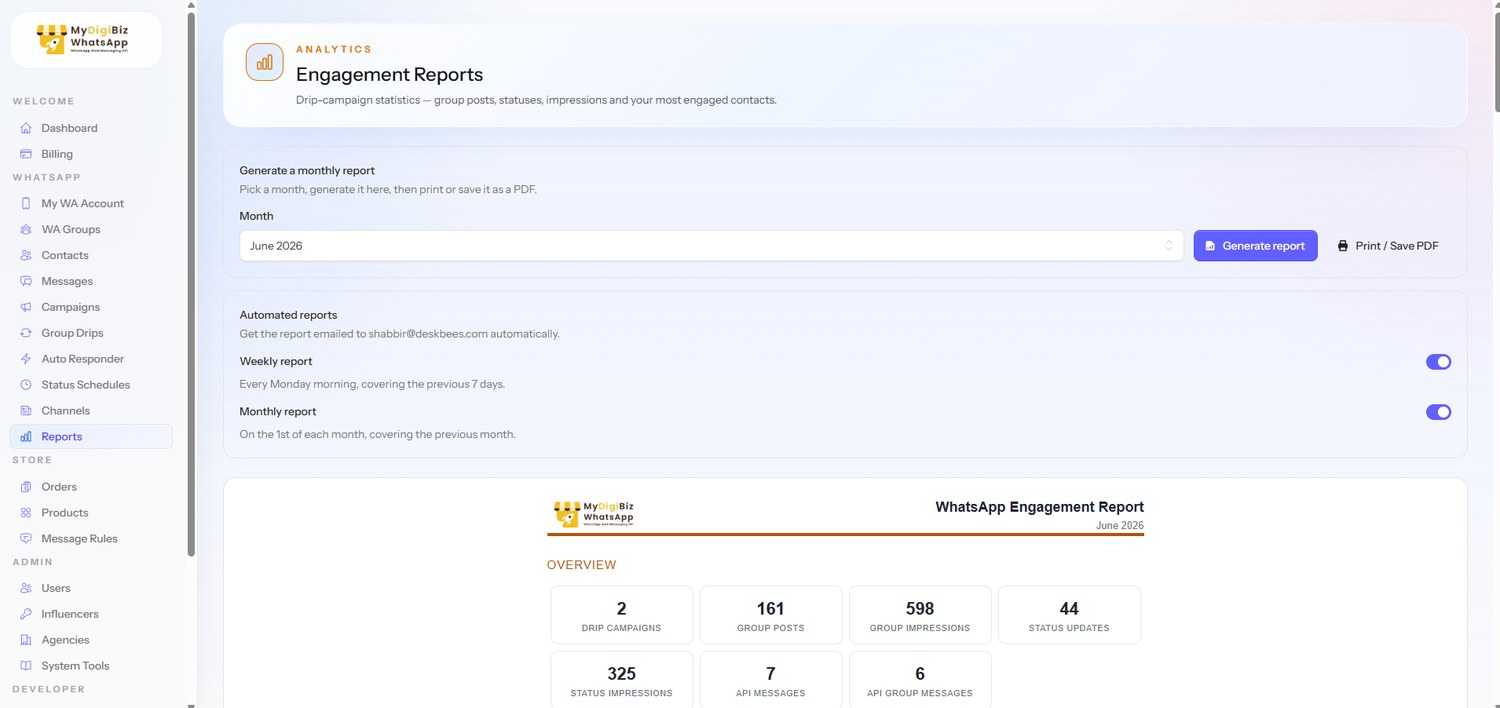The height and width of the screenshot is (708, 1500).
Task: Go to the Products page
Action: (91, 513)
